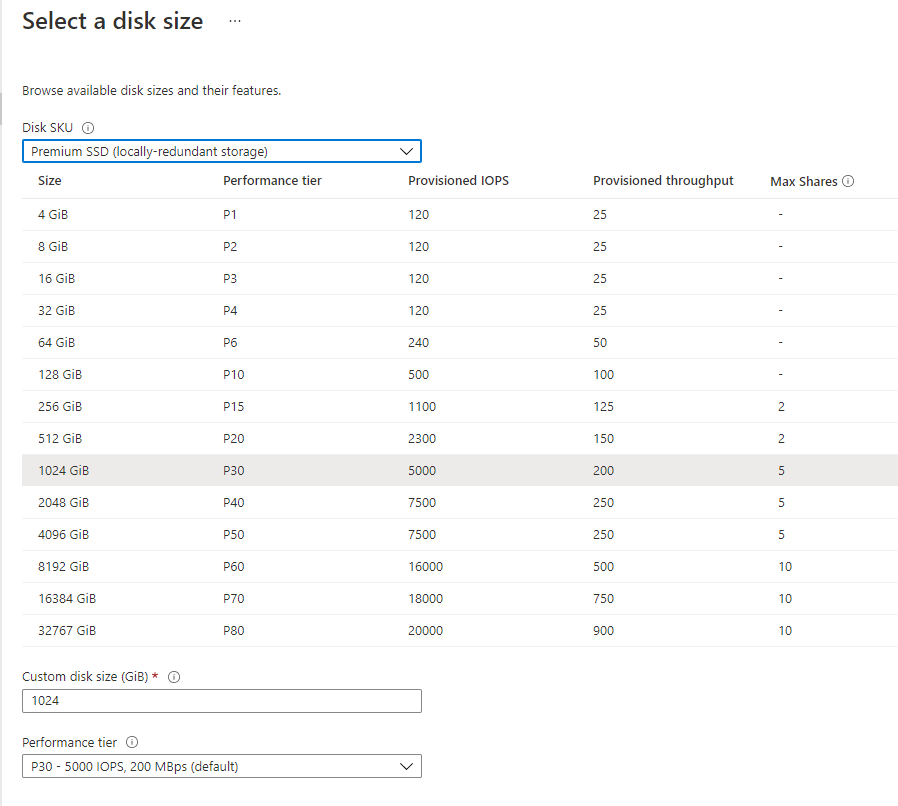898x806 pixels.
Task: Select the 4 GiB disk size row
Action: (x=460, y=215)
